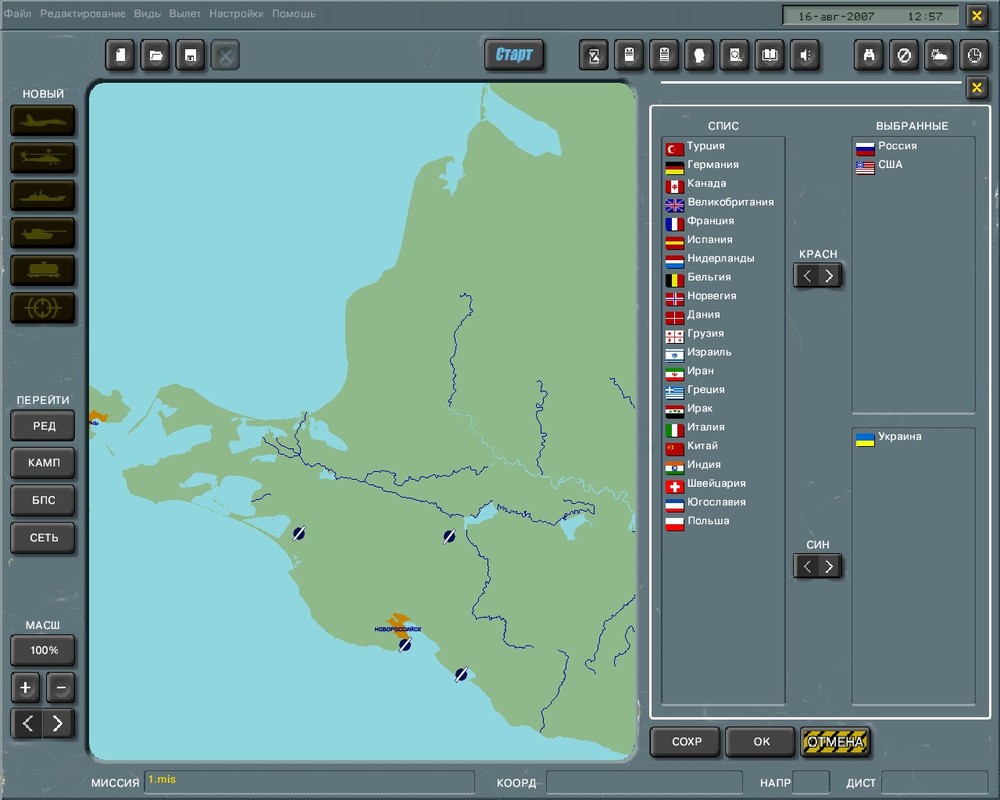The width and height of the screenshot is (1000, 800).
Task: Move country right with КРАСН arrow
Action: pos(830,276)
